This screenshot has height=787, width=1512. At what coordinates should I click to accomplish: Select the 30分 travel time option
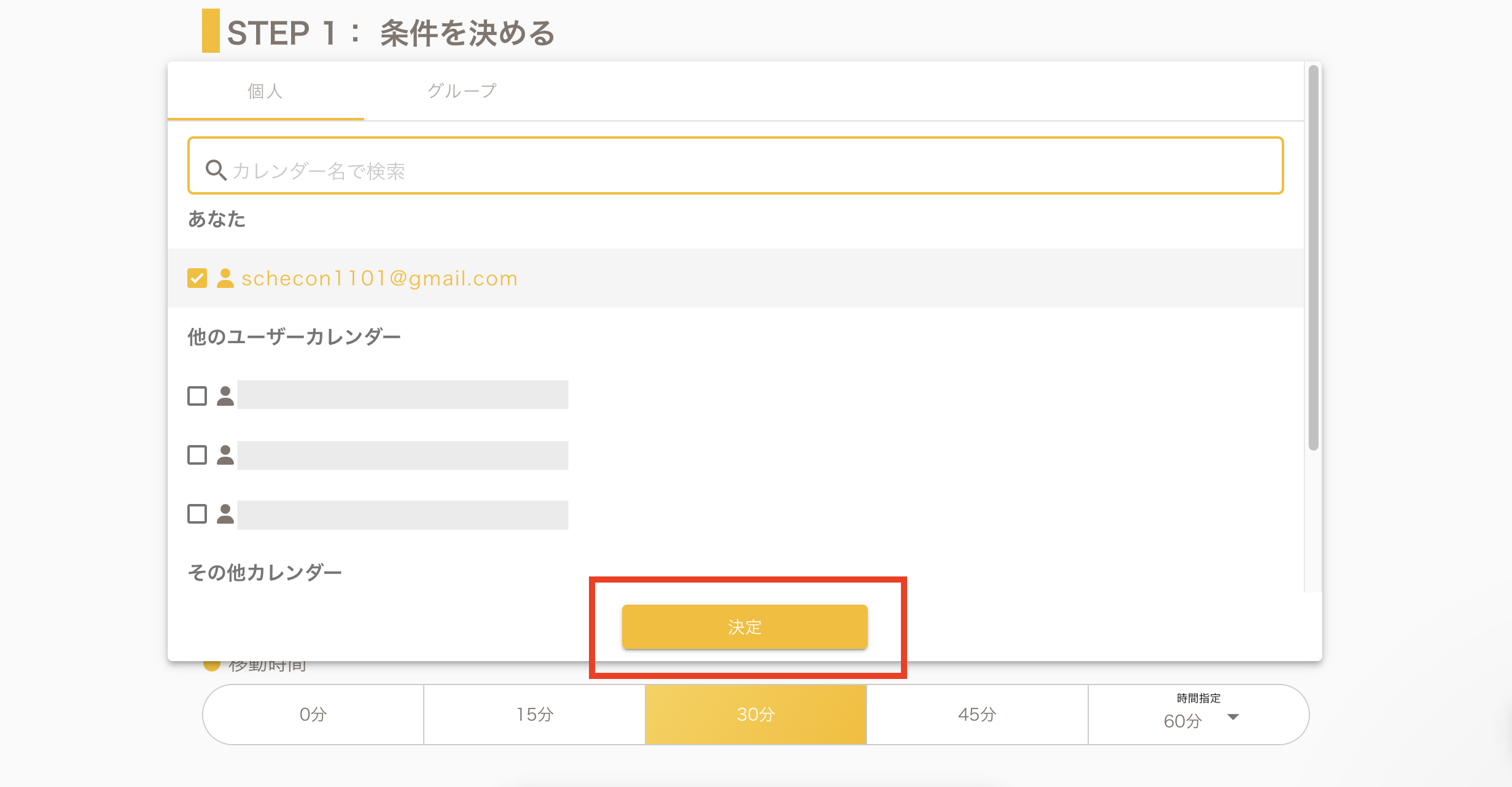[755, 715]
